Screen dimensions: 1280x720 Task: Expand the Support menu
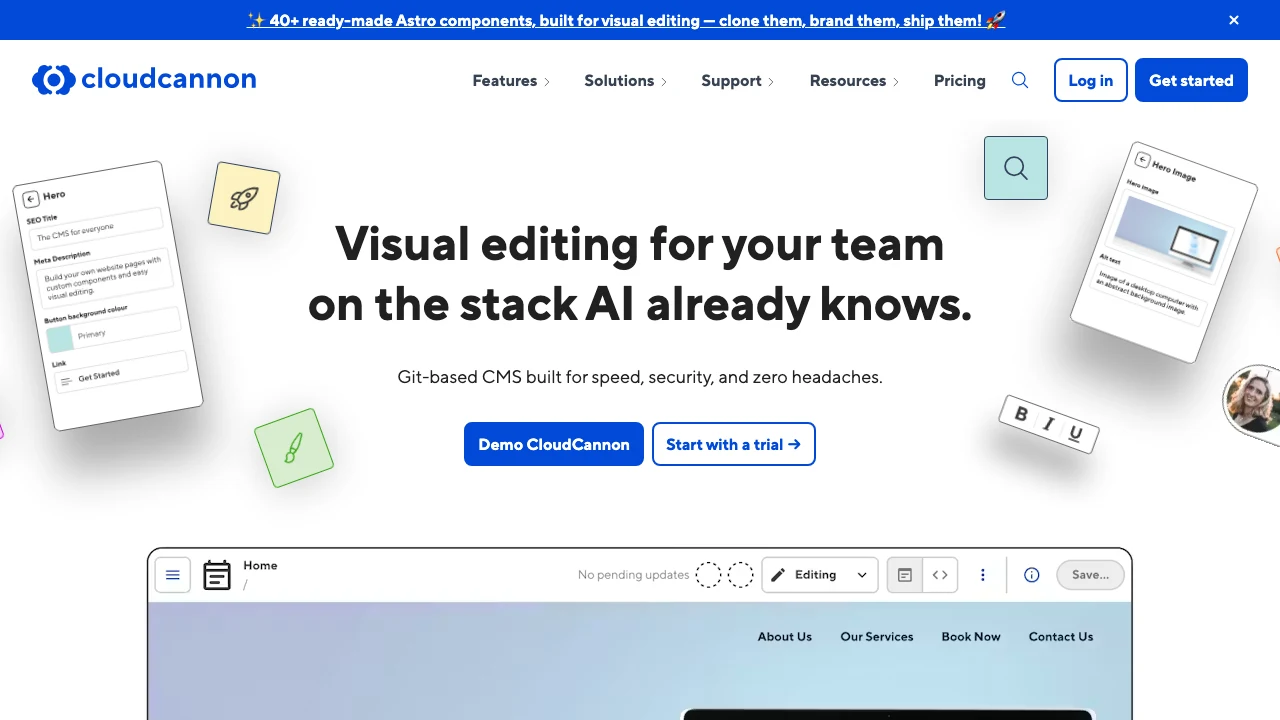pos(738,81)
